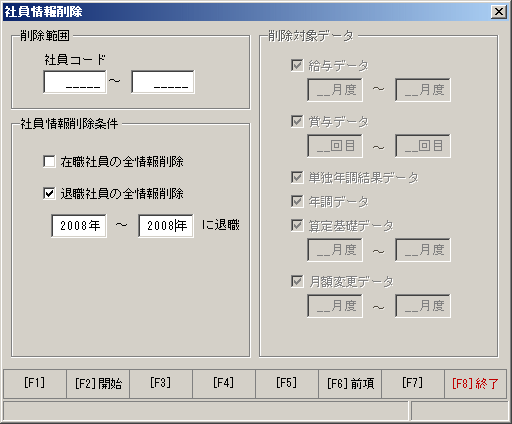This screenshot has width=512, height=424.
Task: Click the ending 社員コード input field
Action: (x=163, y=82)
